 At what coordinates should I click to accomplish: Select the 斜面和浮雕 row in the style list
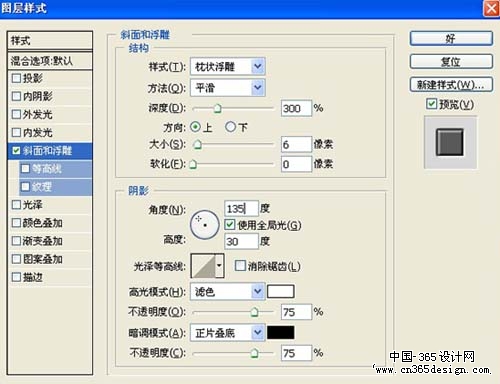point(50,151)
